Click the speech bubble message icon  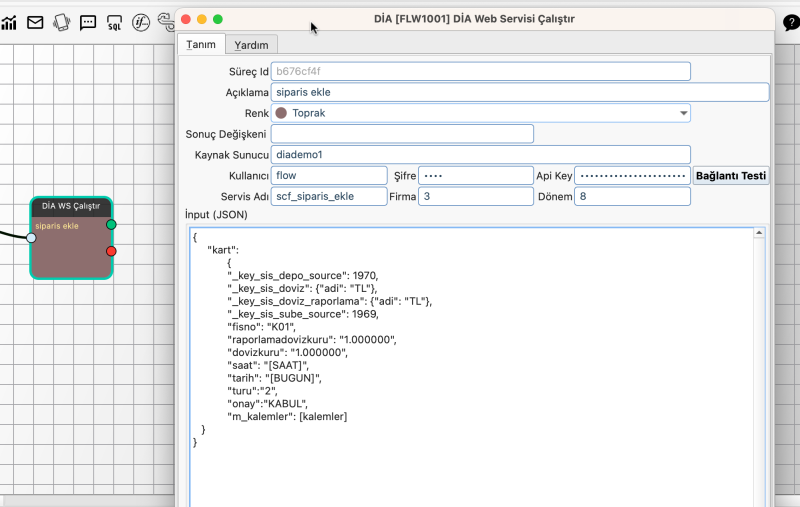(88, 22)
